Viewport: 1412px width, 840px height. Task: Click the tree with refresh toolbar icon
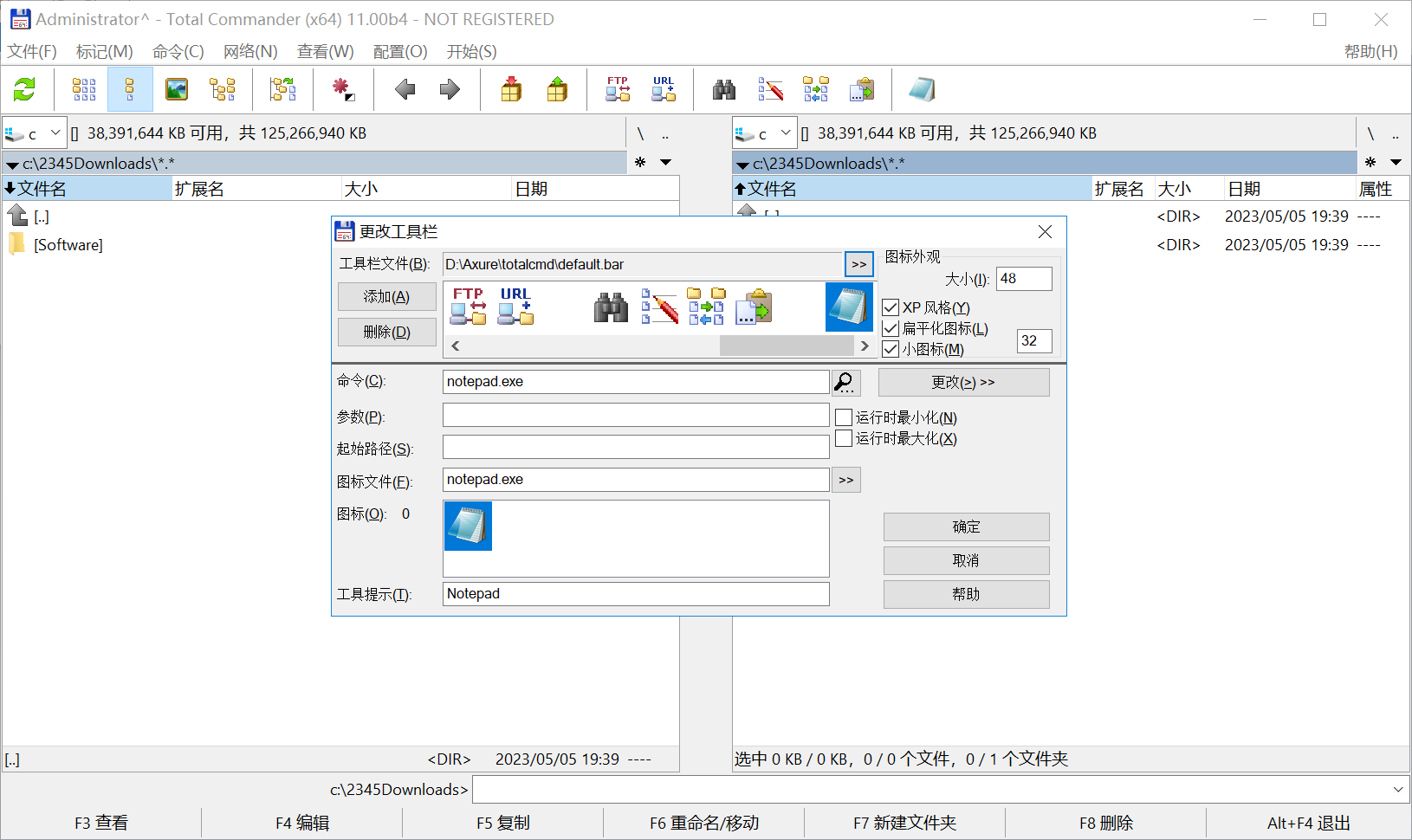[283, 89]
